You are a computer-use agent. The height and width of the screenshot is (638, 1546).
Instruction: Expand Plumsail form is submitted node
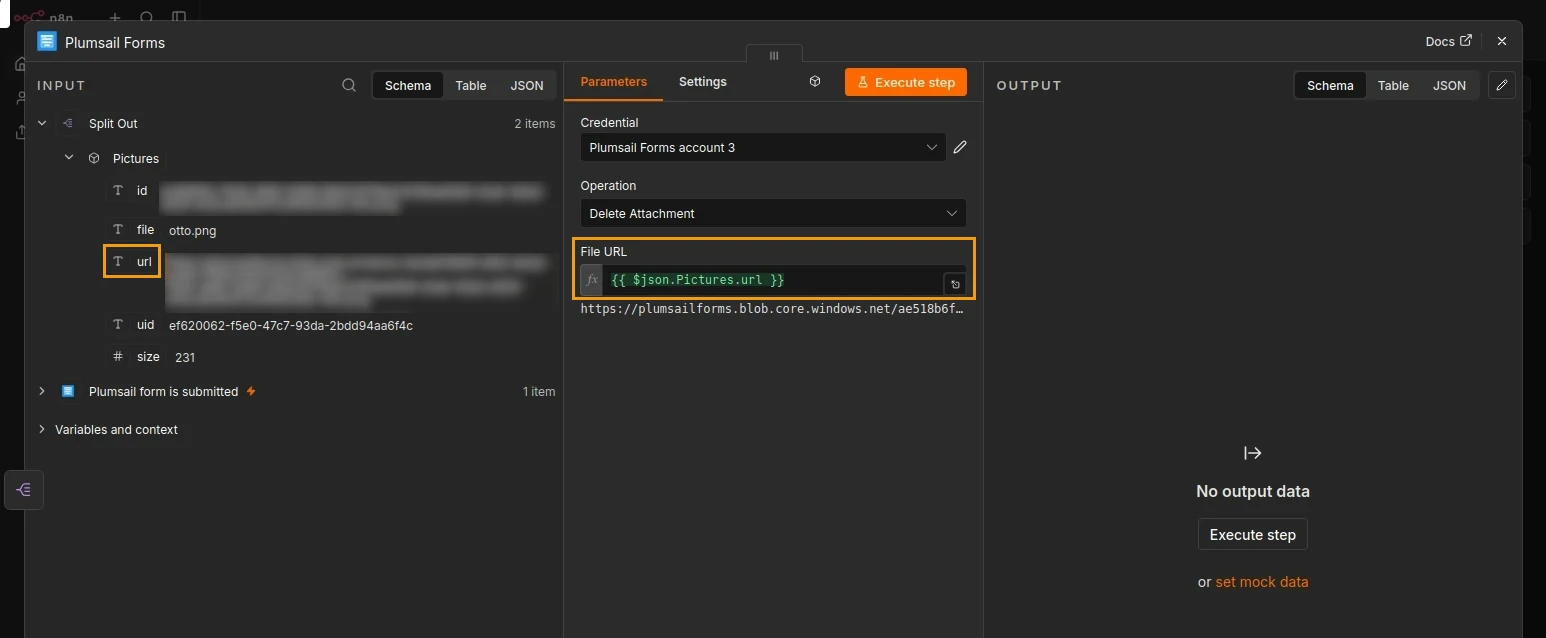pyautogui.click(x=42, y=391)
